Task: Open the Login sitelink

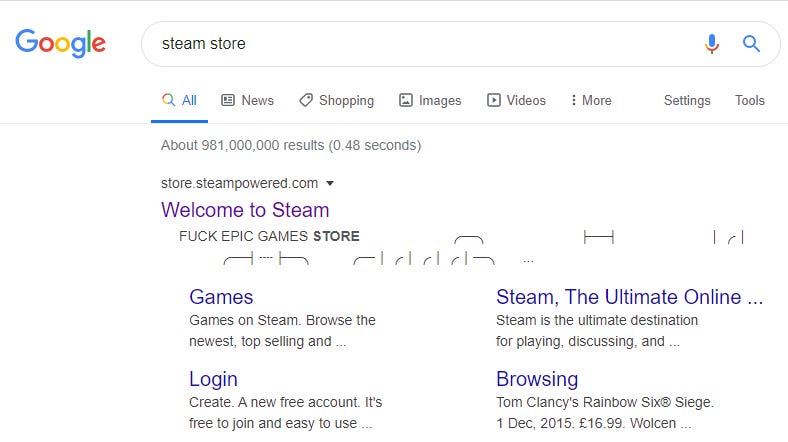Action: [213, 379]
